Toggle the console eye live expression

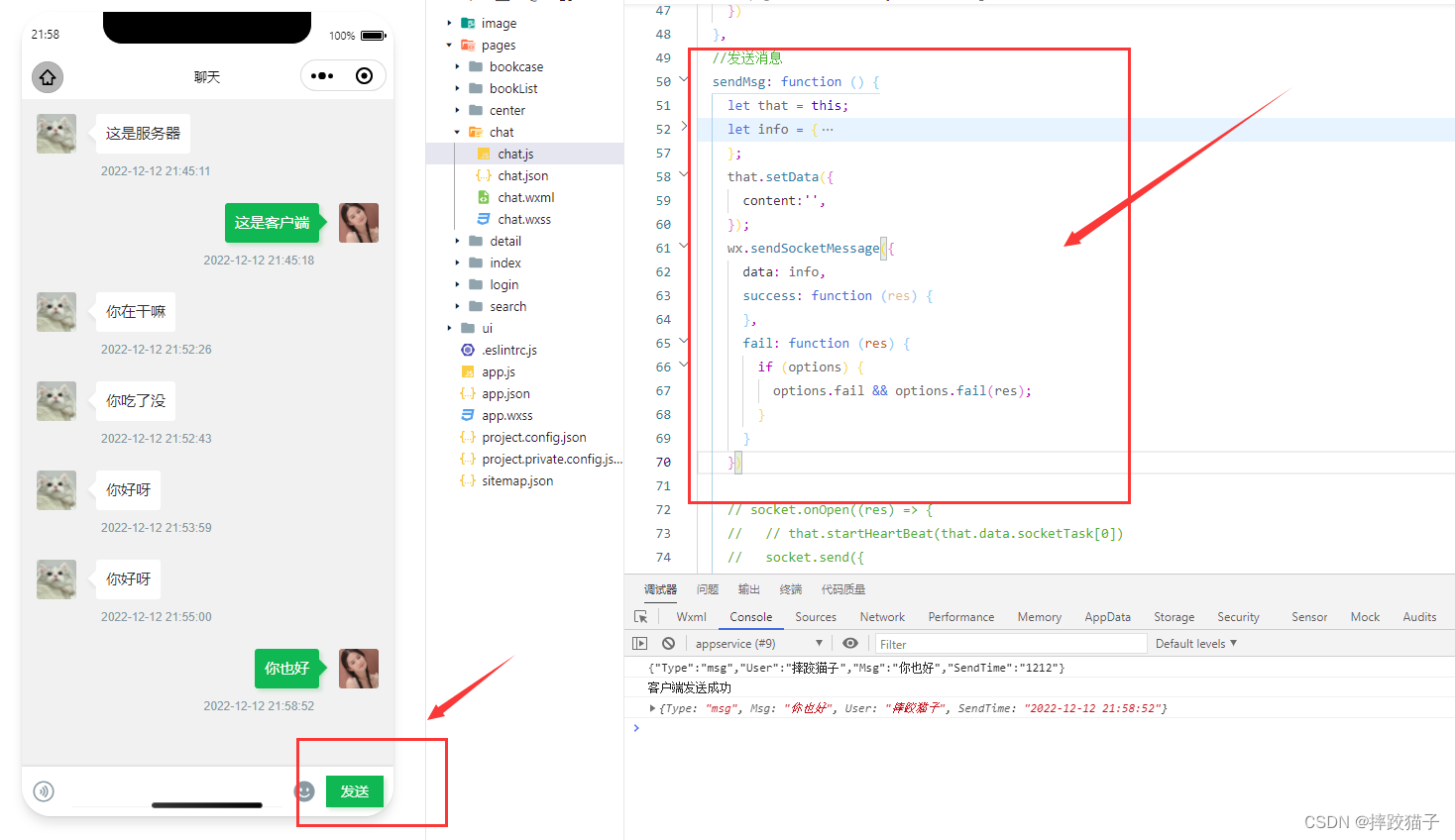[850, 644]
